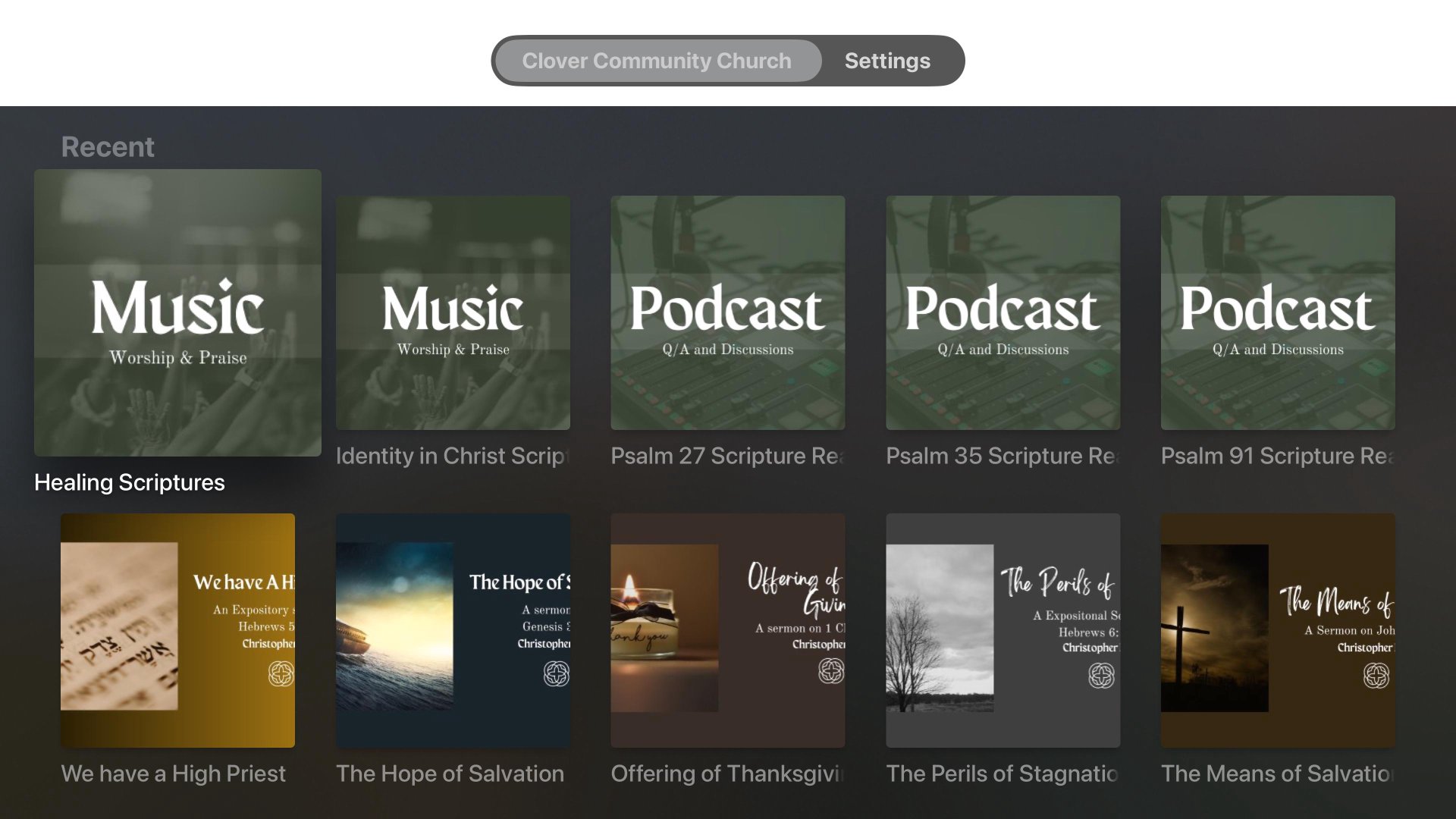Screen dimensions: 1456x819
Task: Select the Offering of Thanksgiving sermon artwork
Action: (x=727, y=629)
